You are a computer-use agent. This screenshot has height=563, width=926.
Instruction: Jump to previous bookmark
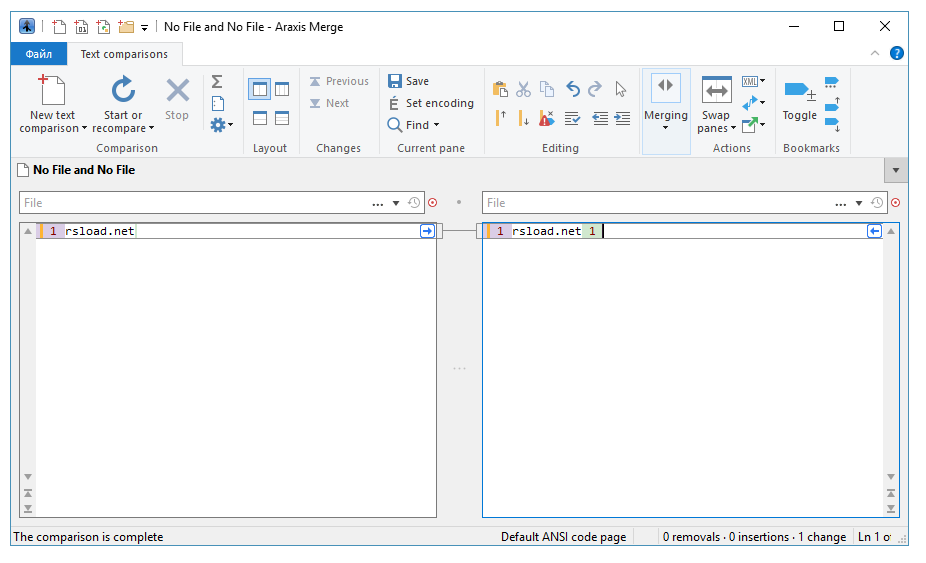(832, 104)
